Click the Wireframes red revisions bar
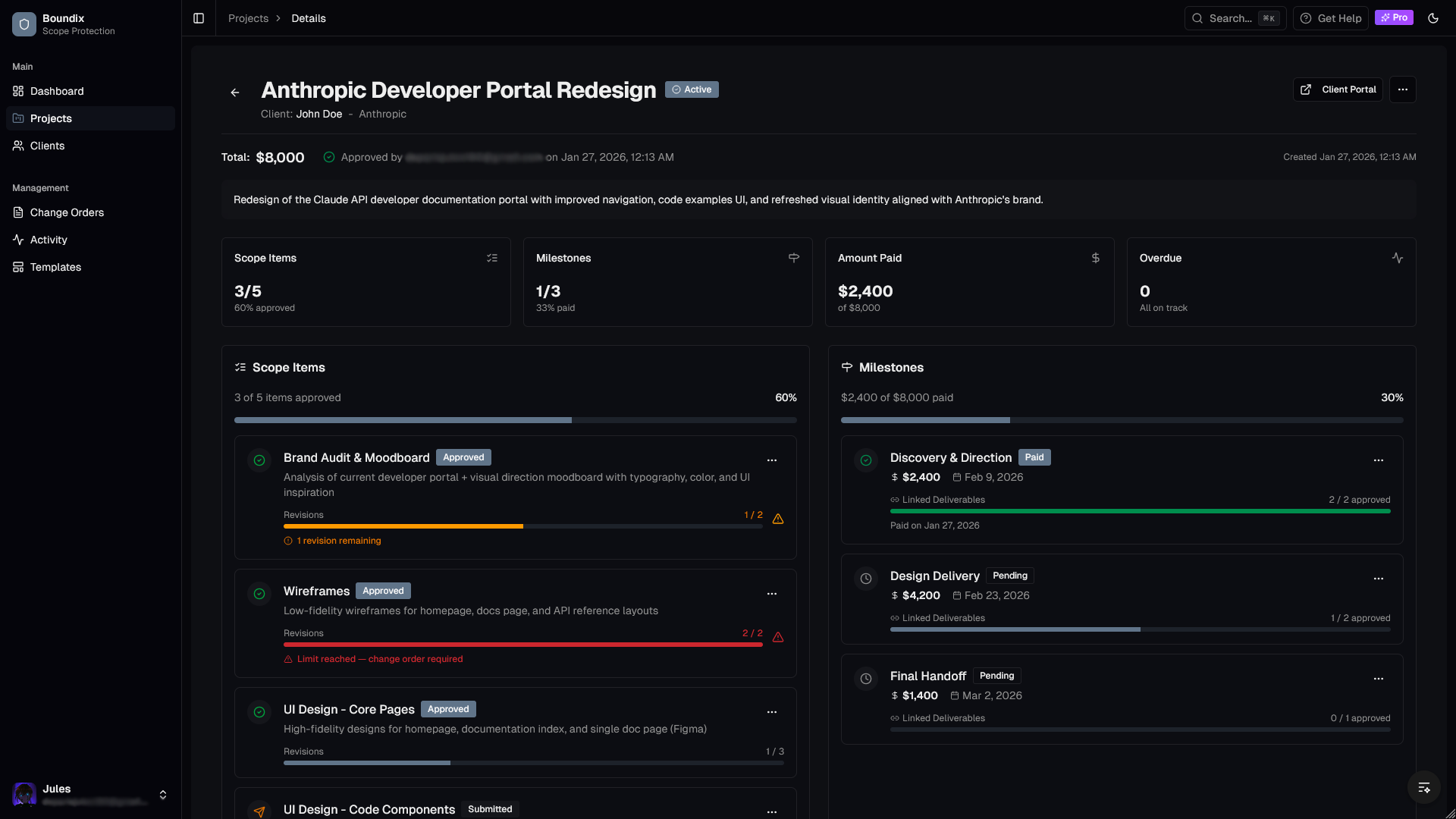Image resolution: width=1456 pixels, height=819 pixels. tap(523, 645)
